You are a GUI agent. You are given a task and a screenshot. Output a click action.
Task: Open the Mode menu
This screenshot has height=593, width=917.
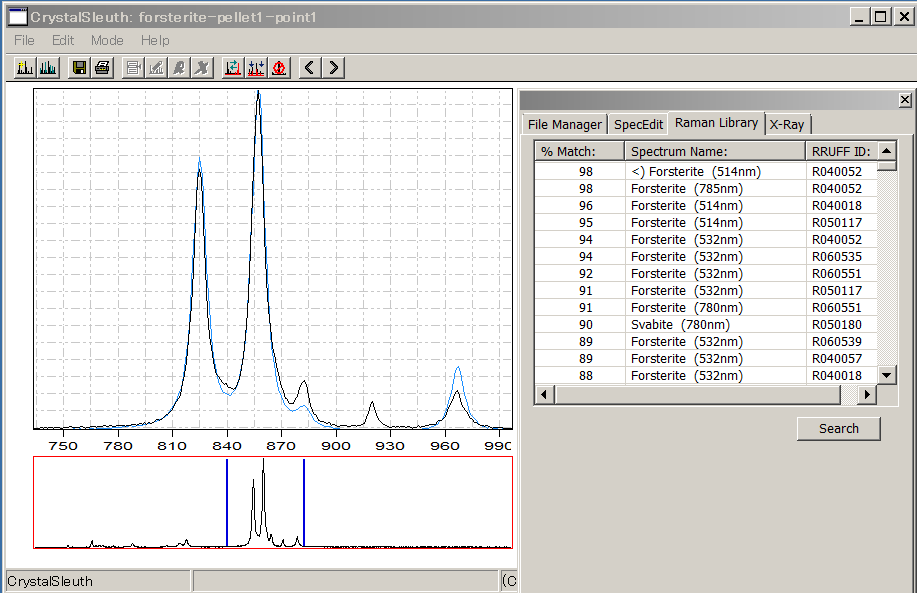[107, 40]
